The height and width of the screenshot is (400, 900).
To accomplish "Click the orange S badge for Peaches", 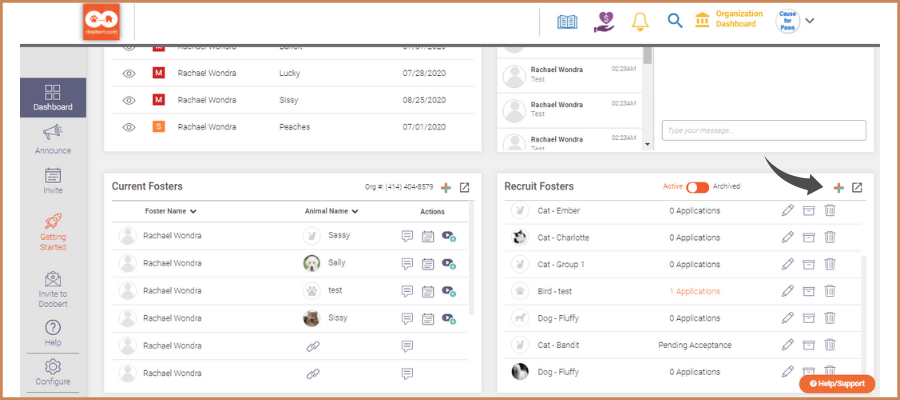I will point(158,127).
